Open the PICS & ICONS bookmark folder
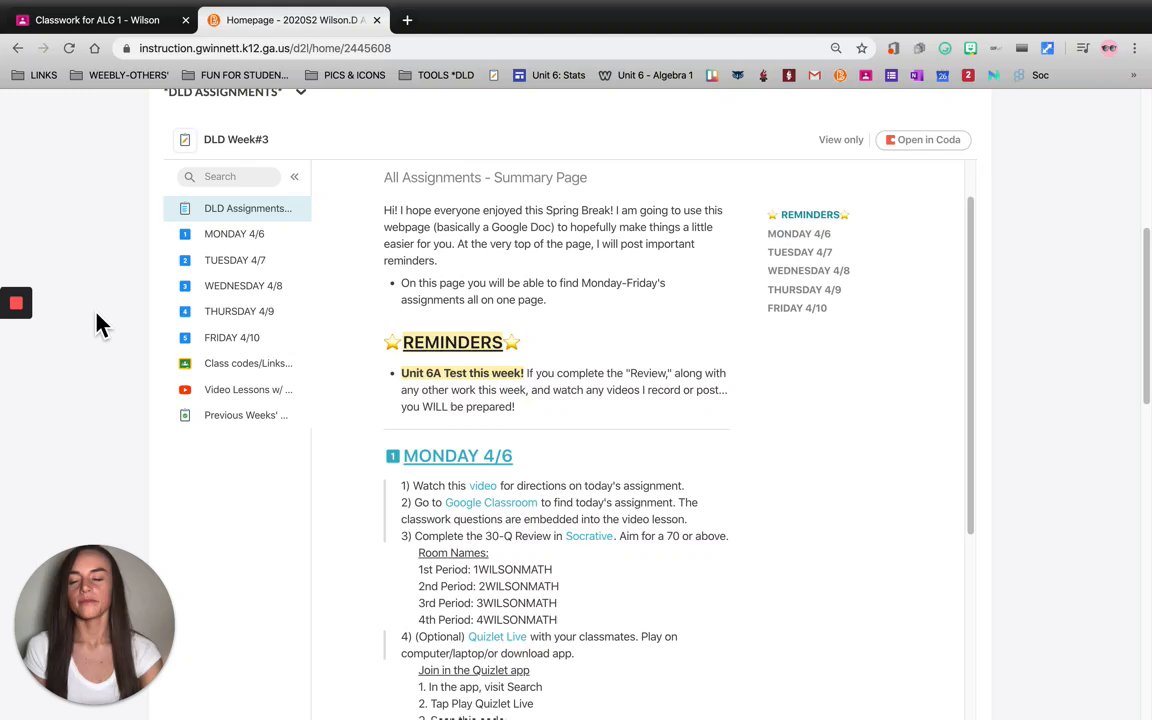 tap(345, 75)
